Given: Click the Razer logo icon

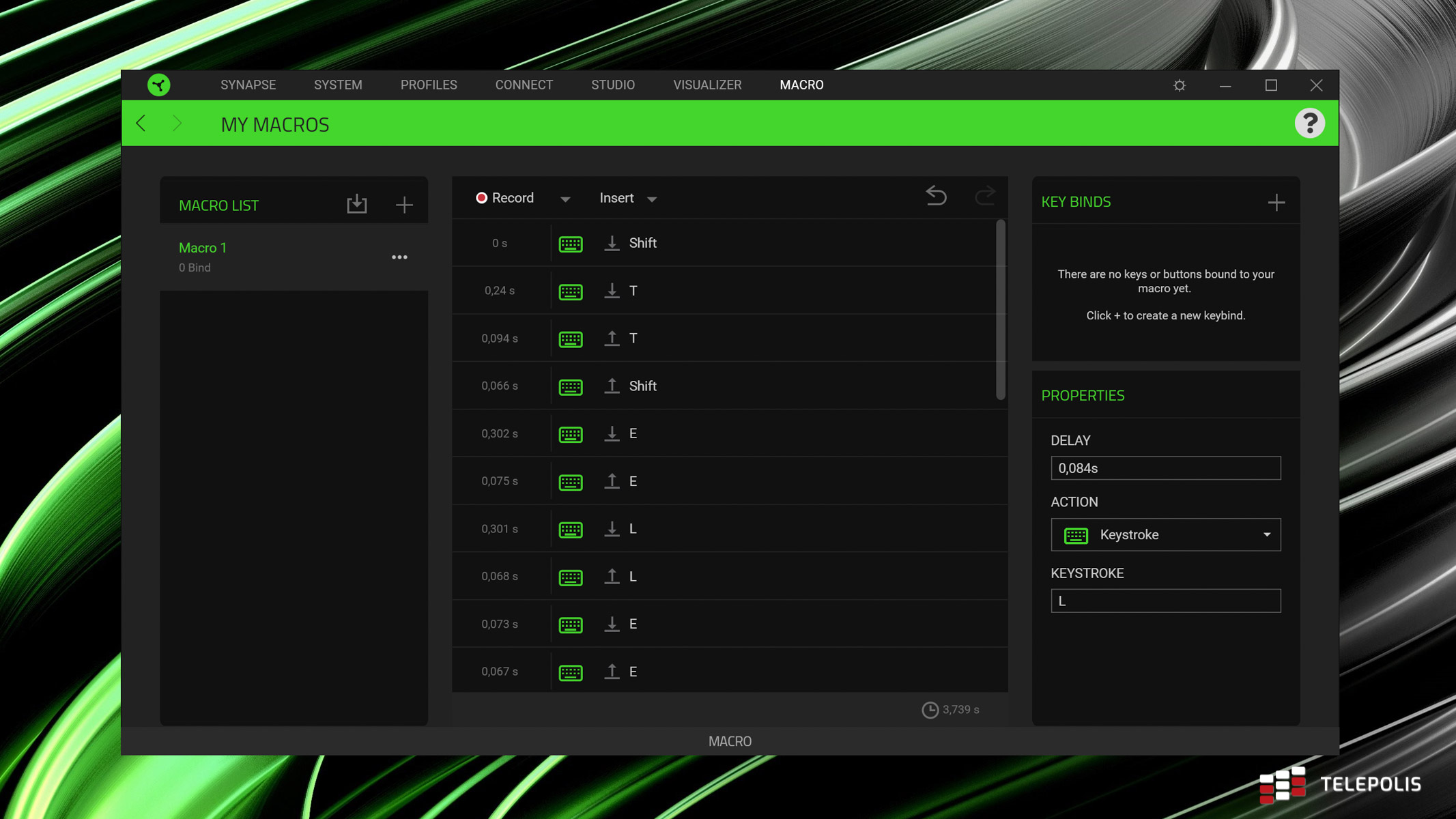Looking at the screenshot, I should pyautogui.click(x=158, y=85).
